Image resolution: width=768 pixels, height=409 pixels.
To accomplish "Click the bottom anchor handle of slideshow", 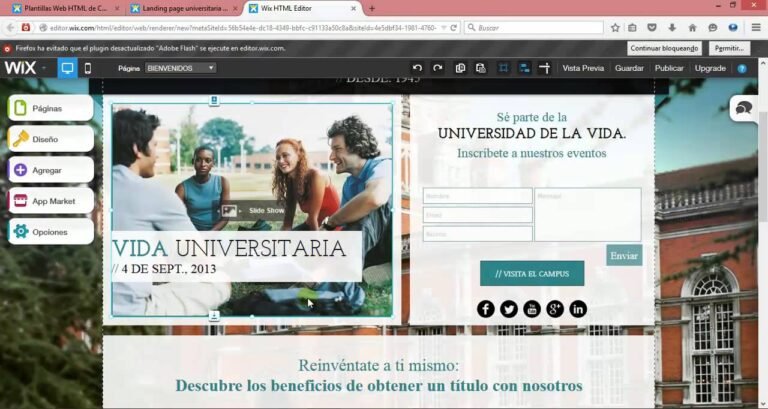I will coord(214,315).
